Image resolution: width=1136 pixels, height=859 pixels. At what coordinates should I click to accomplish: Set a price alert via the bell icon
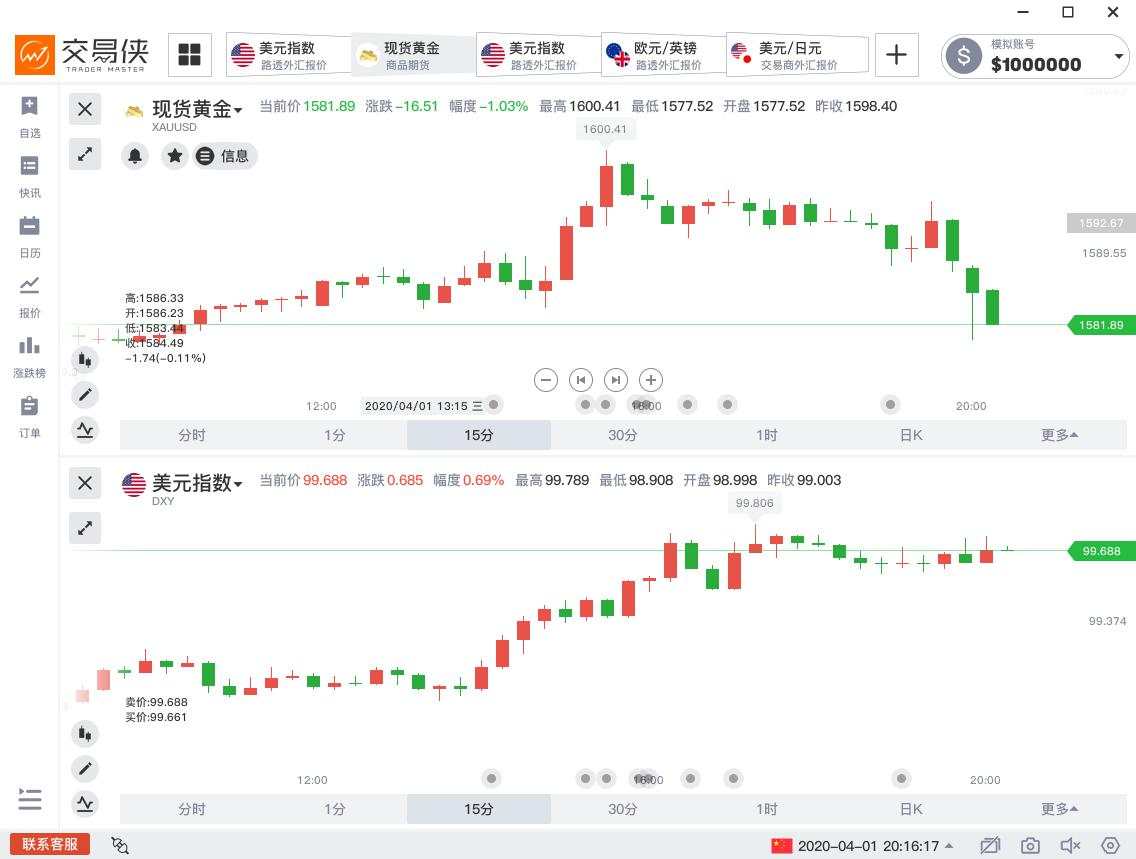135,156
